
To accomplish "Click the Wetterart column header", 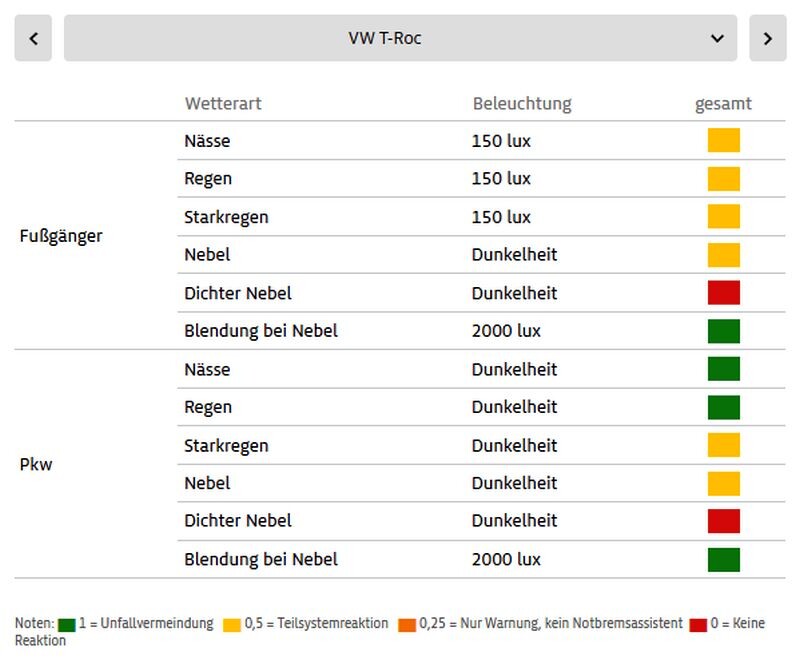I will click(x=223, y=104).
